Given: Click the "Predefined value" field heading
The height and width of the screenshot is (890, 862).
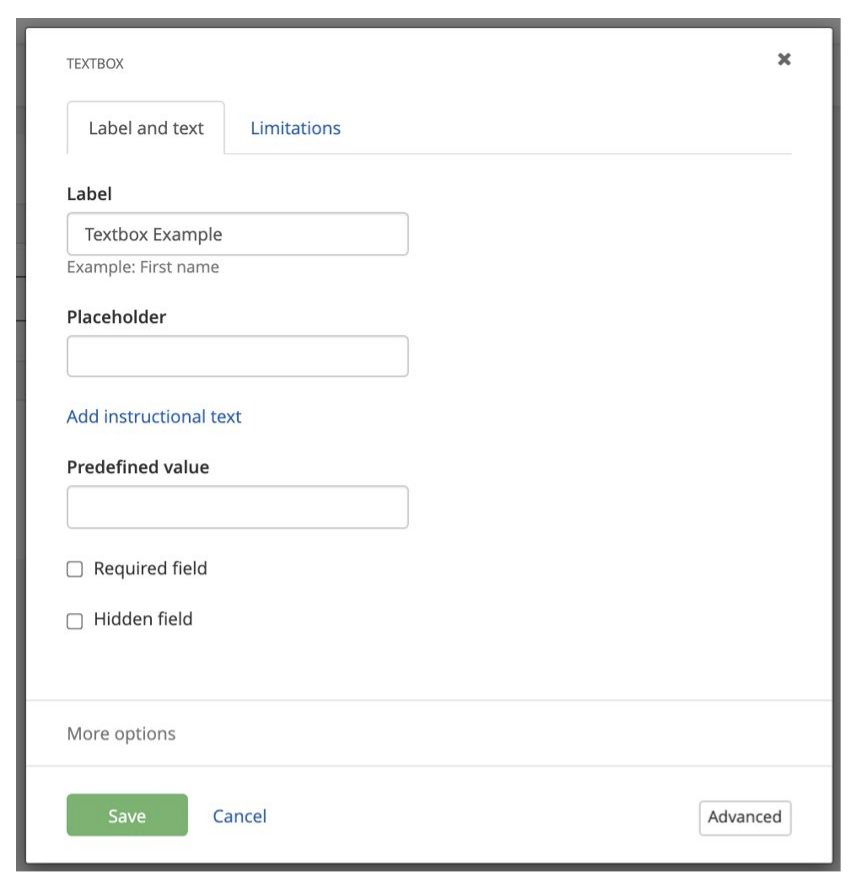Looking at the screenshot, I should pos(138,467).
